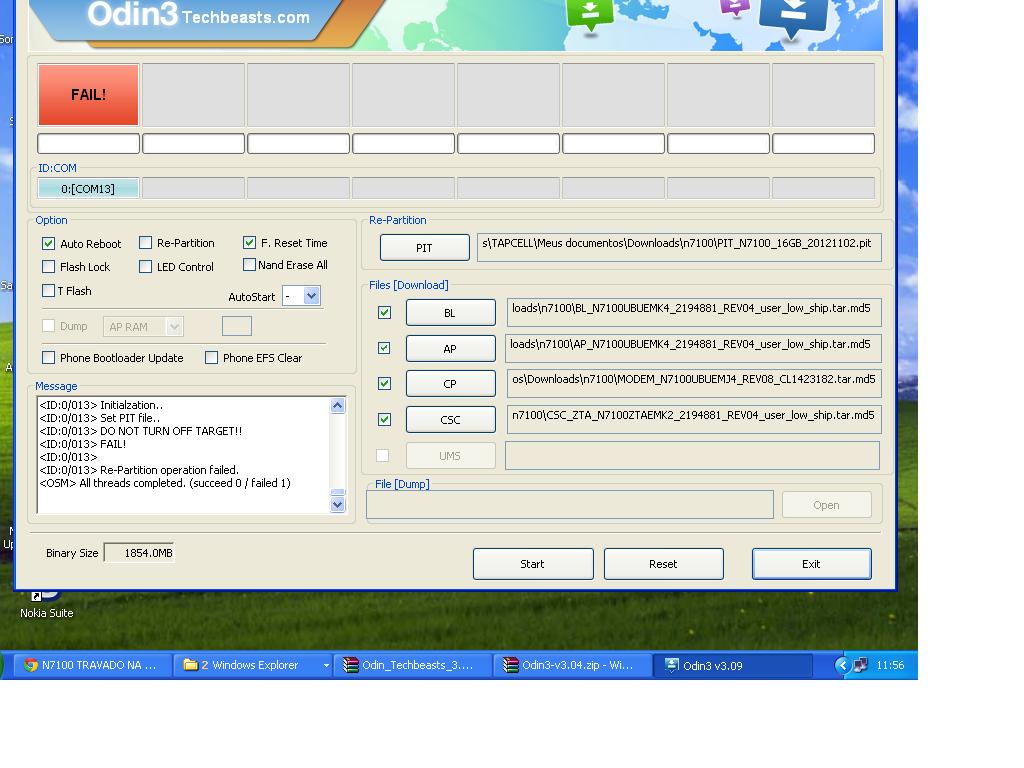The height and width of the screenshot is (768, 1024).
Task: Click the Binary Size 1854.0MB value
Action: tap(139, 553)
